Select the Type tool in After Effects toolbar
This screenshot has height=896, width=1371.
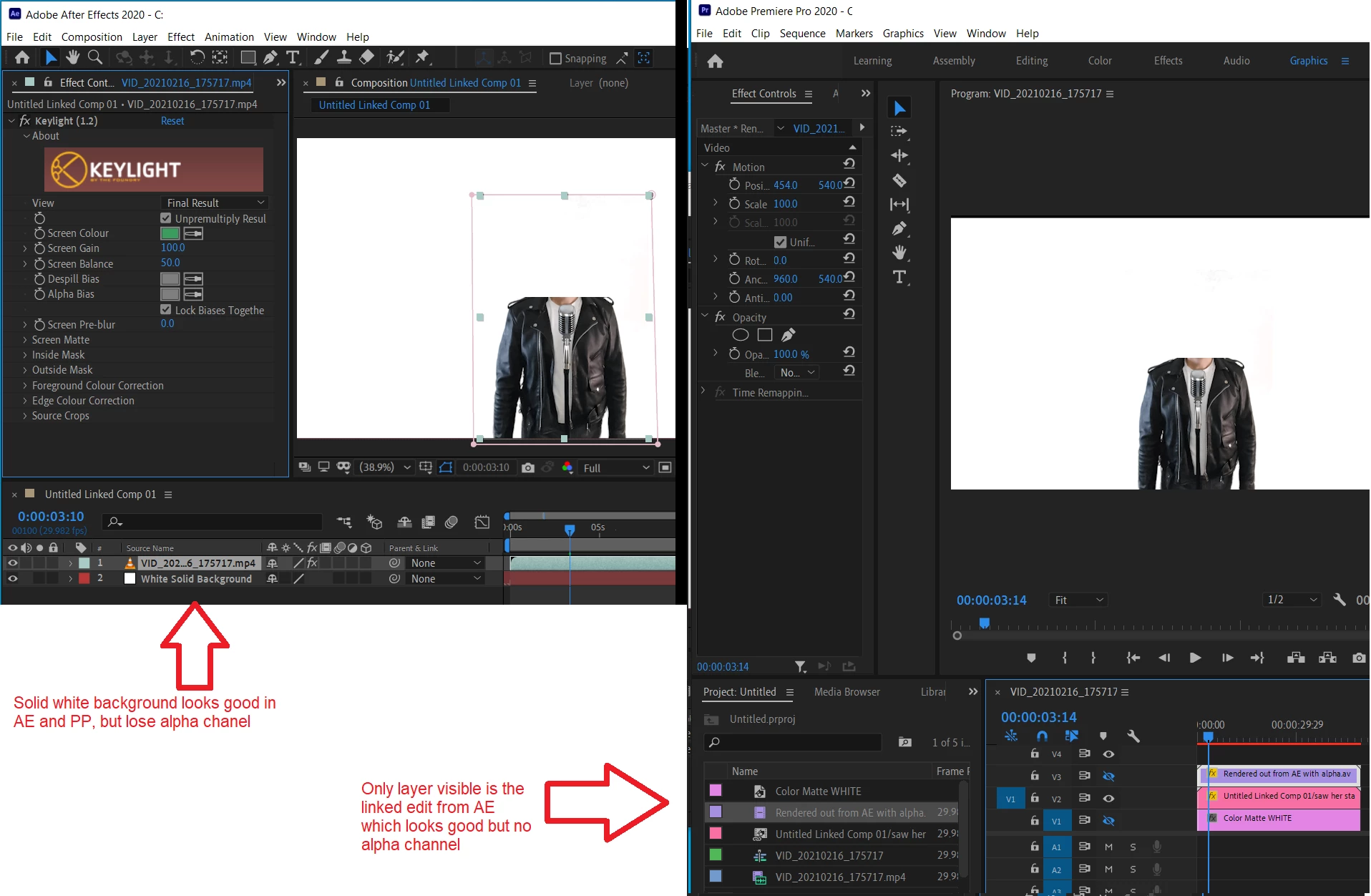click(x=293, y=58)
